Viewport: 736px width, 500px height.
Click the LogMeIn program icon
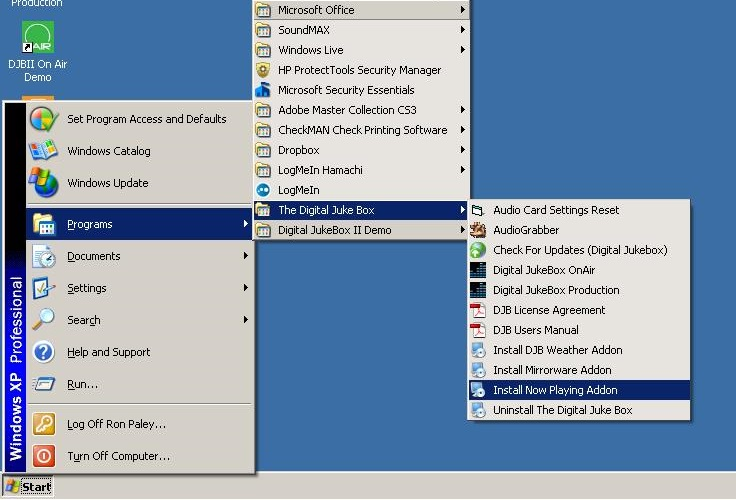[263, 190]
